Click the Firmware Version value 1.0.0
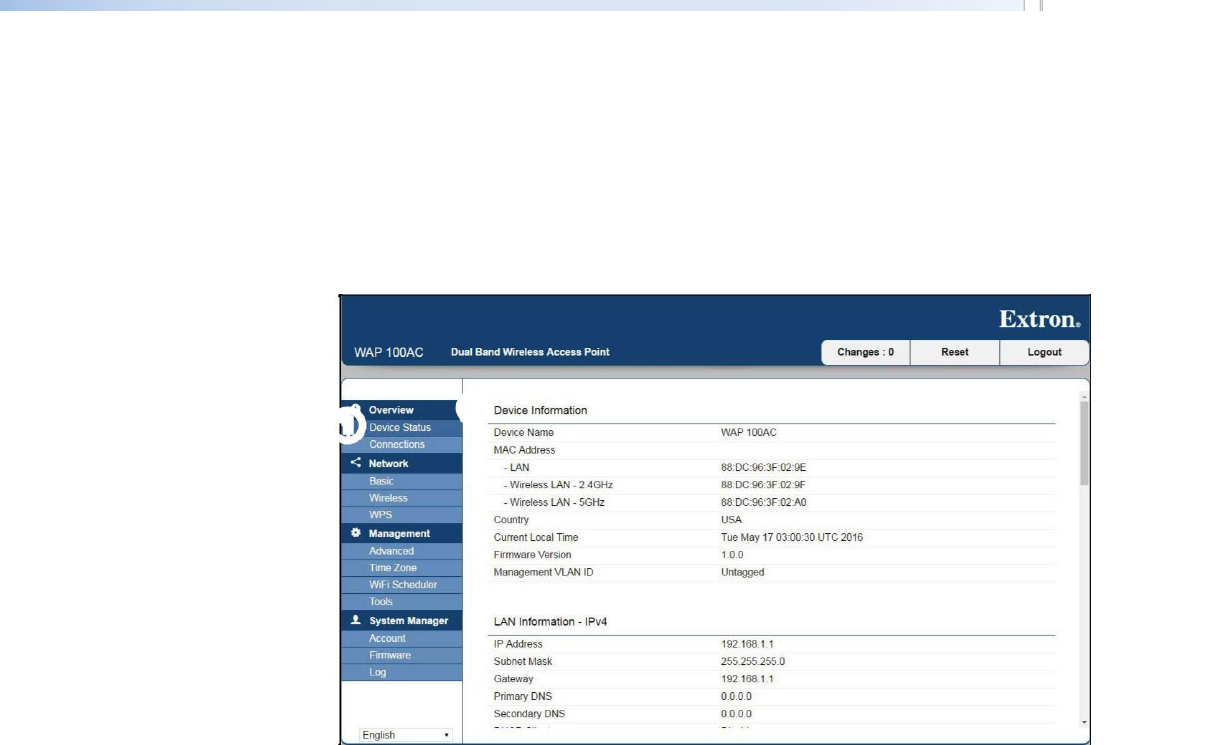This screenshot has width=1224, height=745. tap(732, 555)
